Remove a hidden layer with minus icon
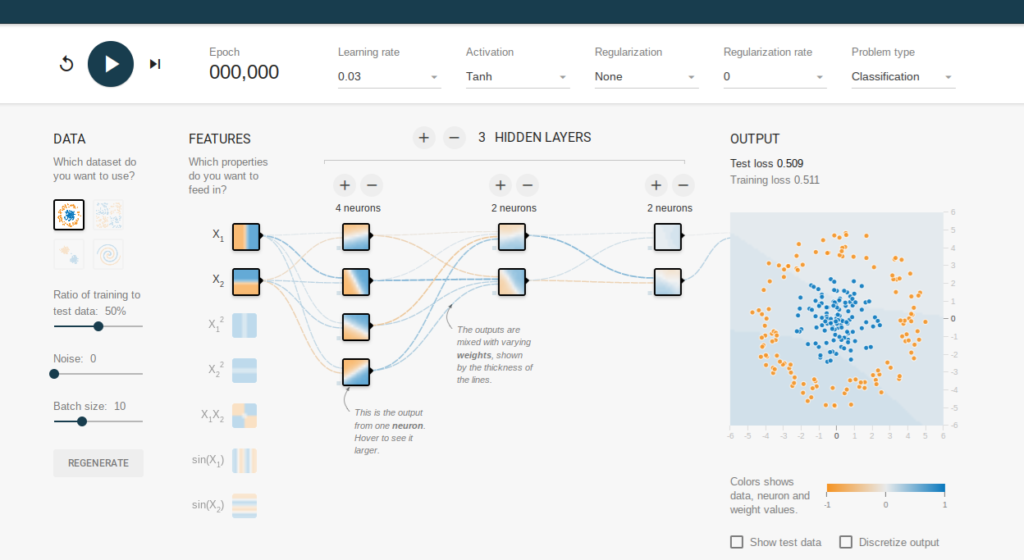The width and height of the screenshot is (1024, 560). point(454,137)
